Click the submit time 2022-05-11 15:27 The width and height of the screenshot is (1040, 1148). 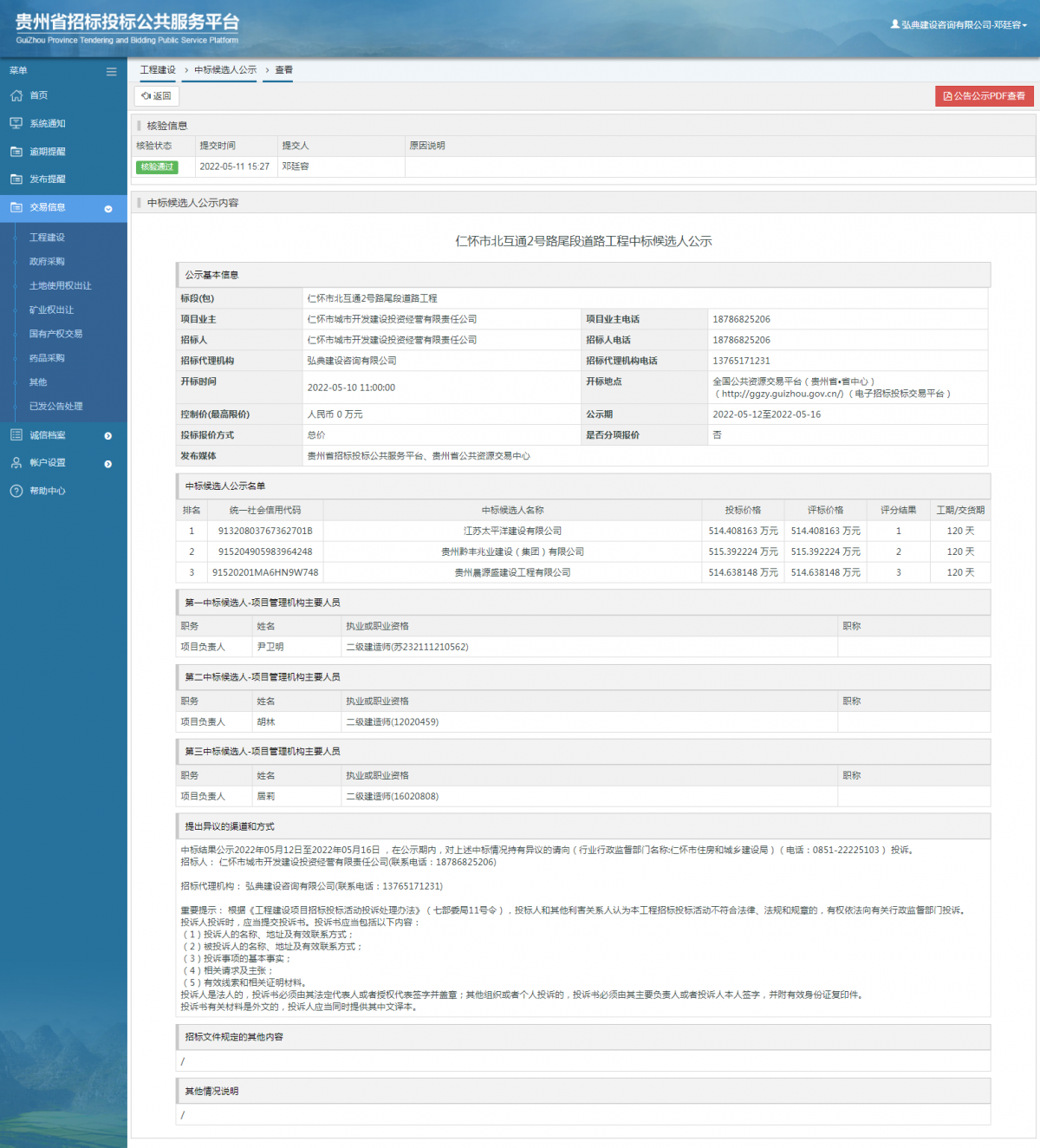pos(234,166)
